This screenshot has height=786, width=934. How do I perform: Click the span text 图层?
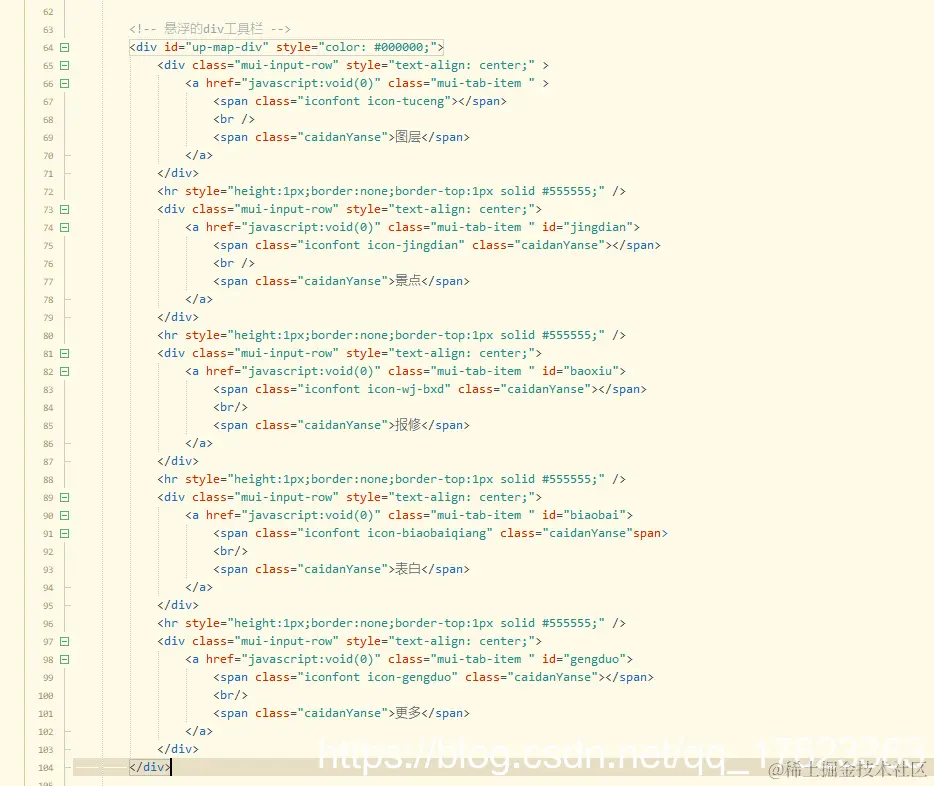(408, 137)
